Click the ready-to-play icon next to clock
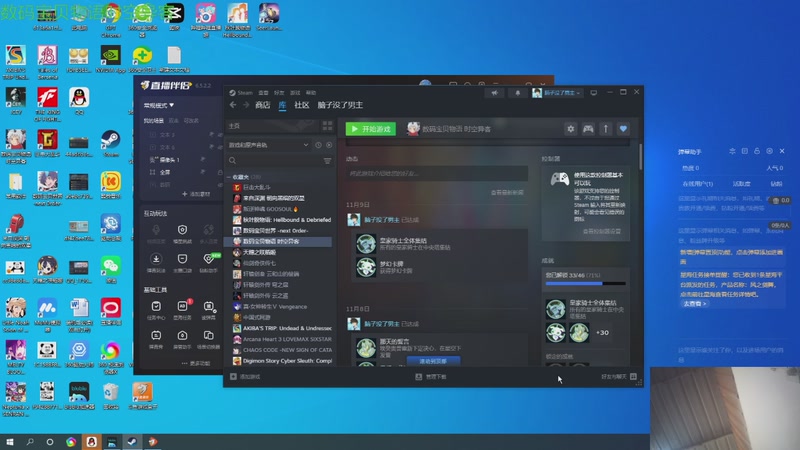Screen dimensions: 800x450 329,145
